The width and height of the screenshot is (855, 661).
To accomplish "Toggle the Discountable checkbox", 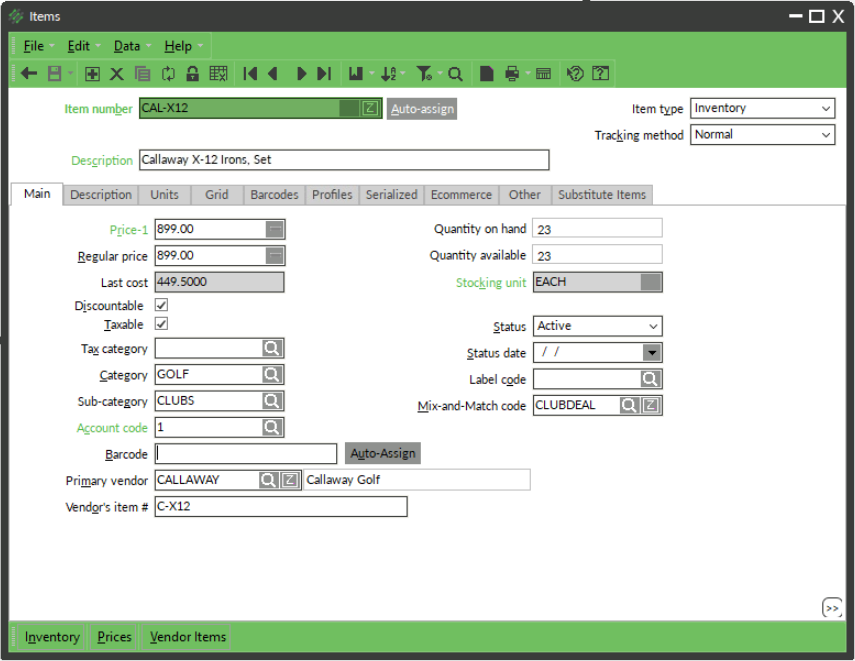I will (161, 305).
